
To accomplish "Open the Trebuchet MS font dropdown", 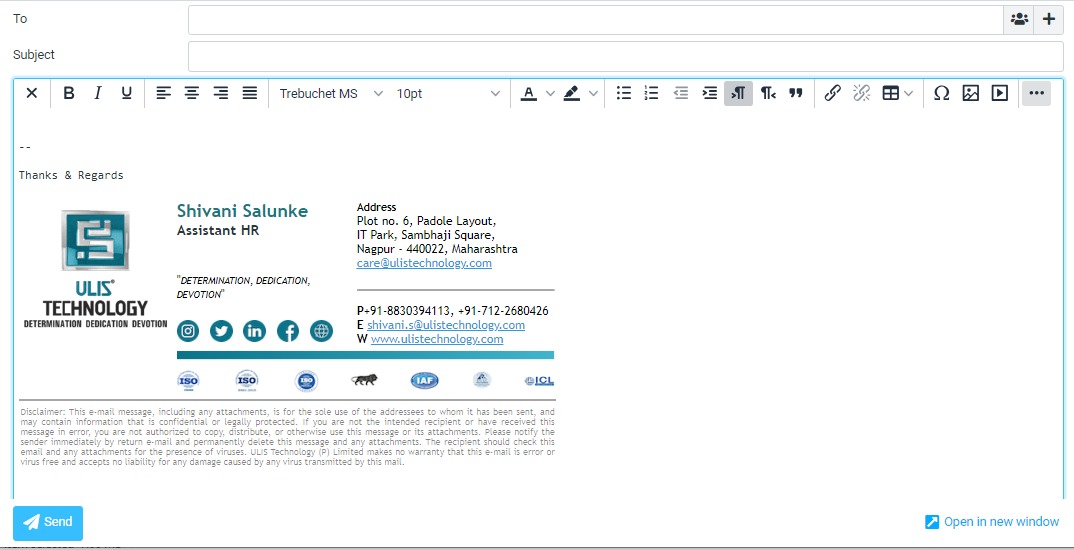I will click(331, 93).
